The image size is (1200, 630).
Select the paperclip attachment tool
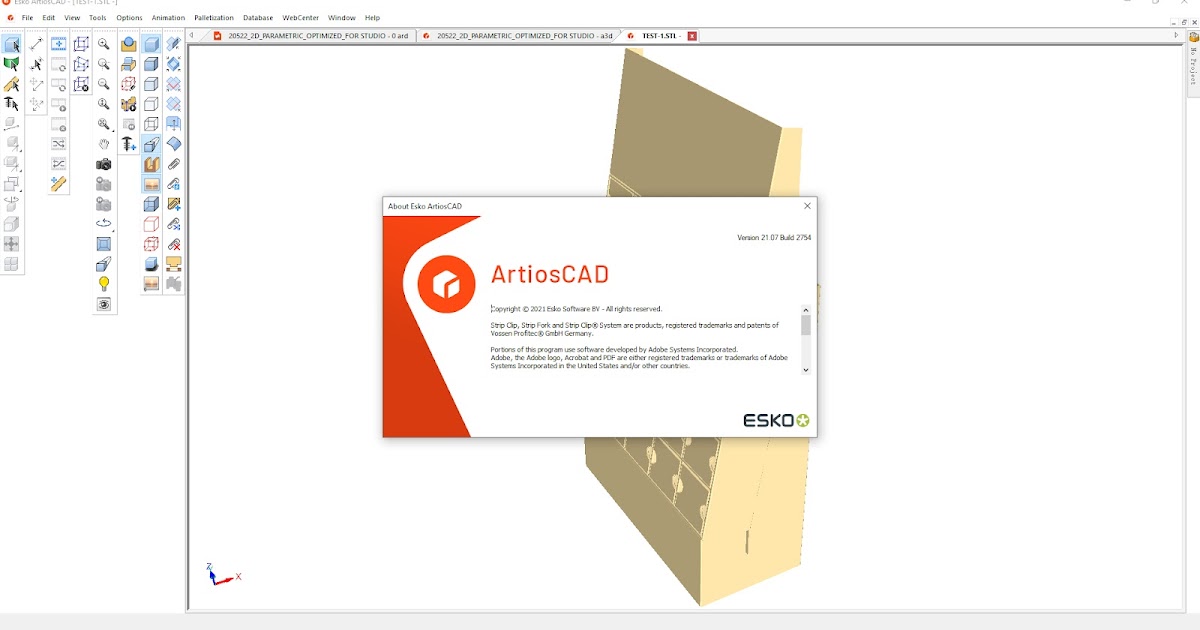[175, 164]
